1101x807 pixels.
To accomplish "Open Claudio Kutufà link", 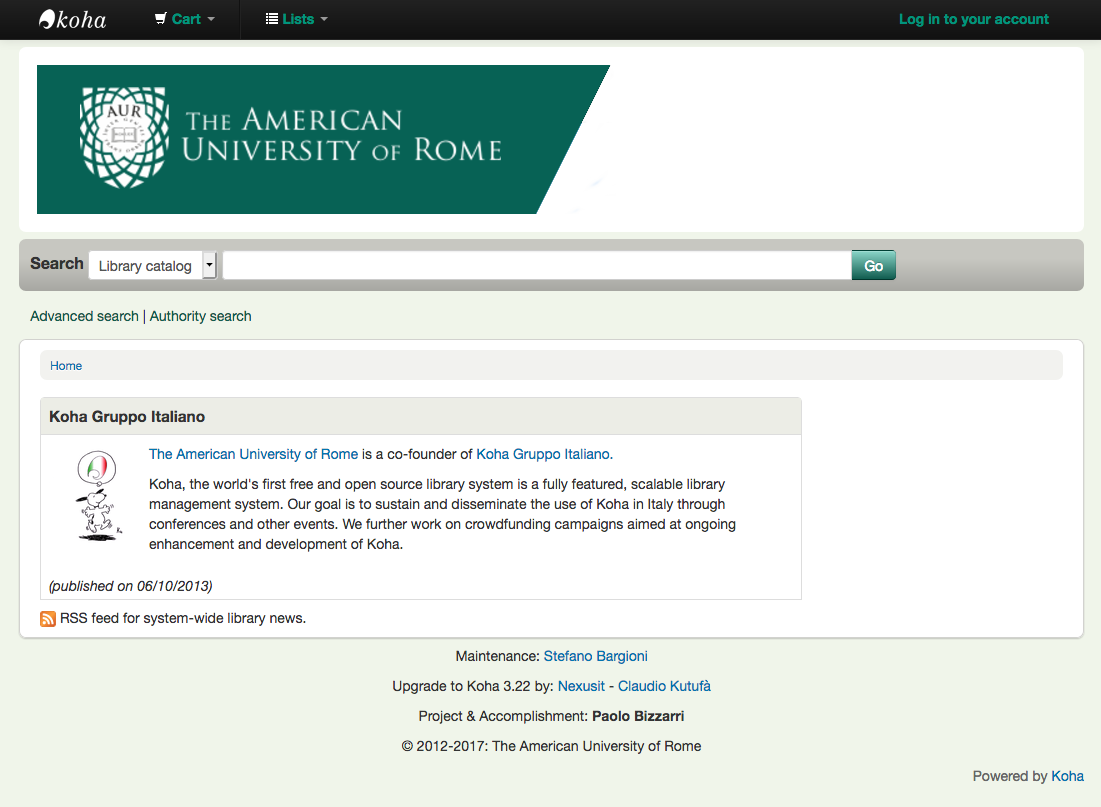I will click(x=664, y=686).
